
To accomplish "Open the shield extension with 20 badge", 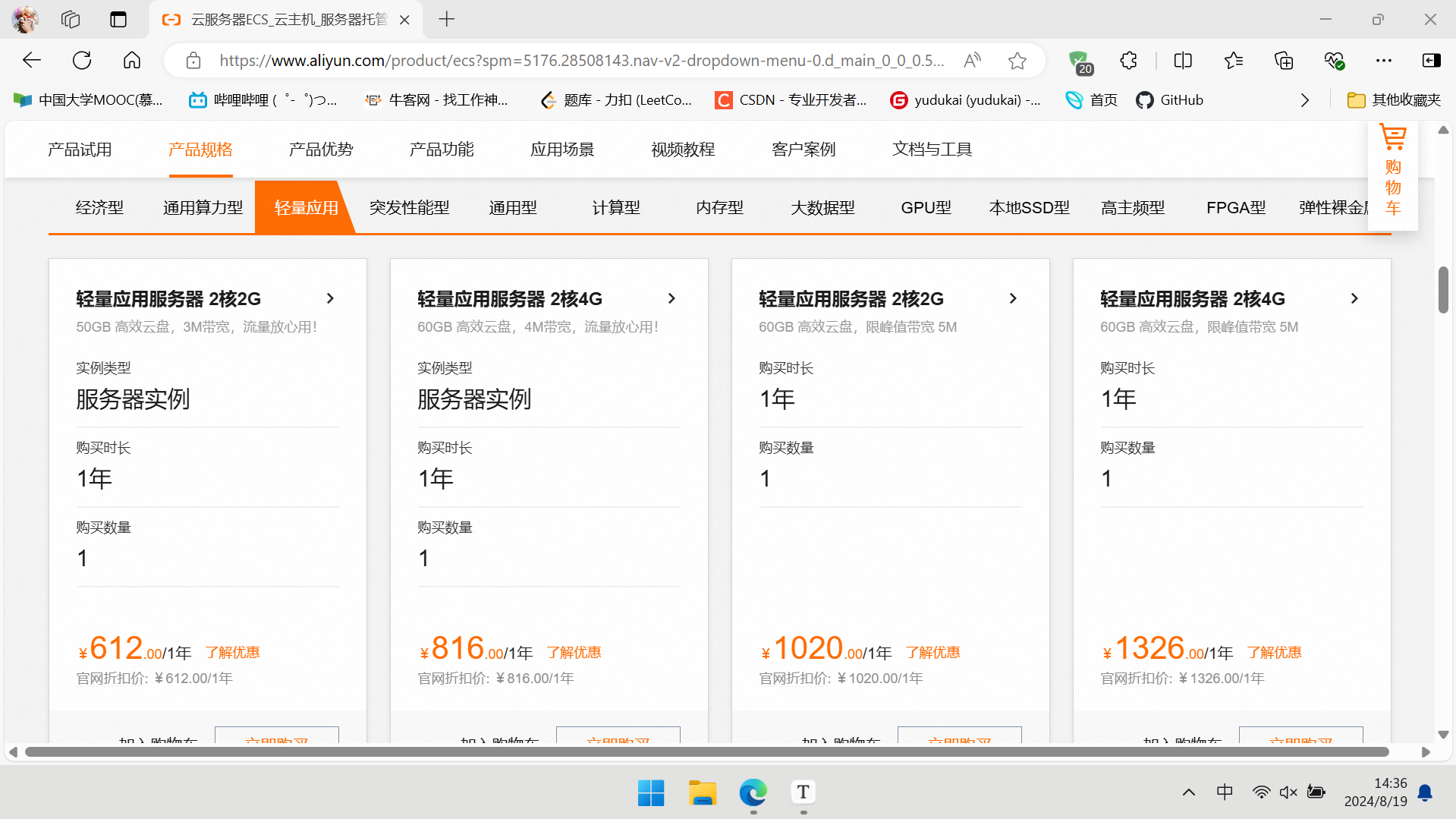I will coord(1080,62).
